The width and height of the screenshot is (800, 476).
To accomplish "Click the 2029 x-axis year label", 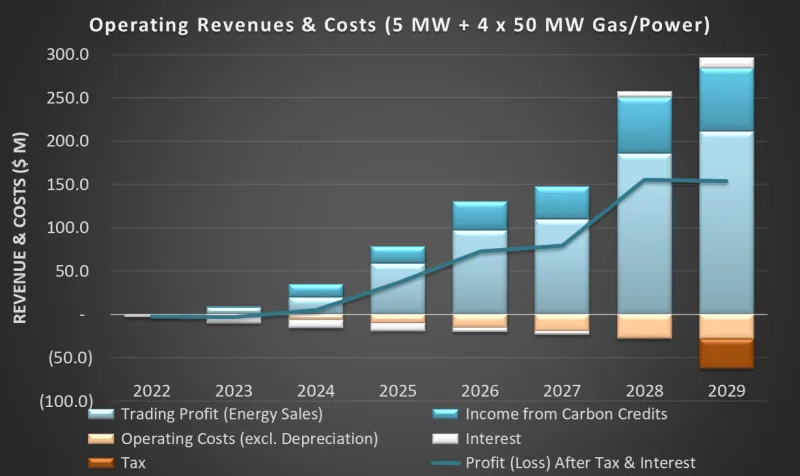I will point(727,391).
